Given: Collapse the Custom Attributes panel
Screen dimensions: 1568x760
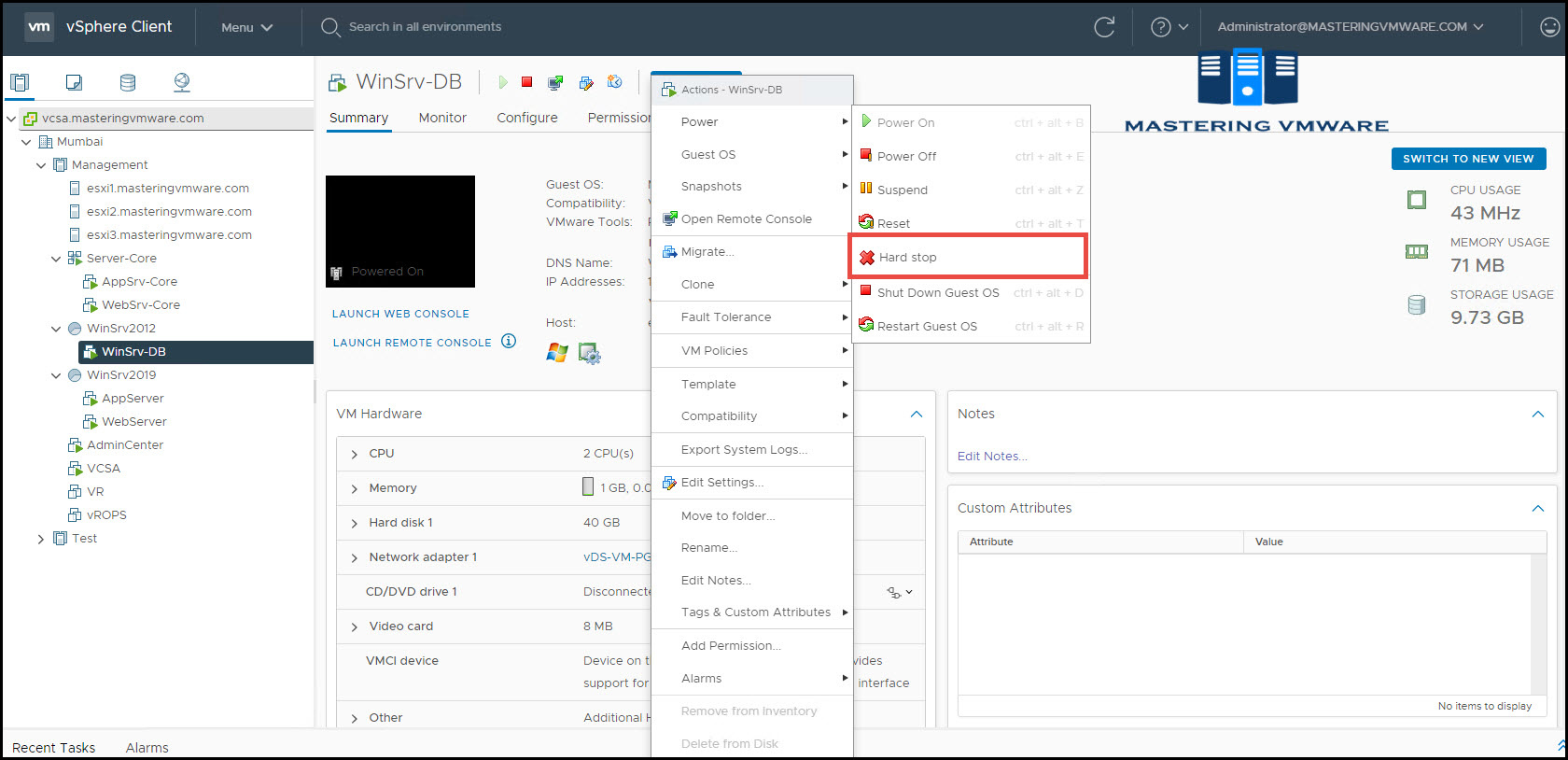Looking at the screenshot, I should [x=1538, y=508].
